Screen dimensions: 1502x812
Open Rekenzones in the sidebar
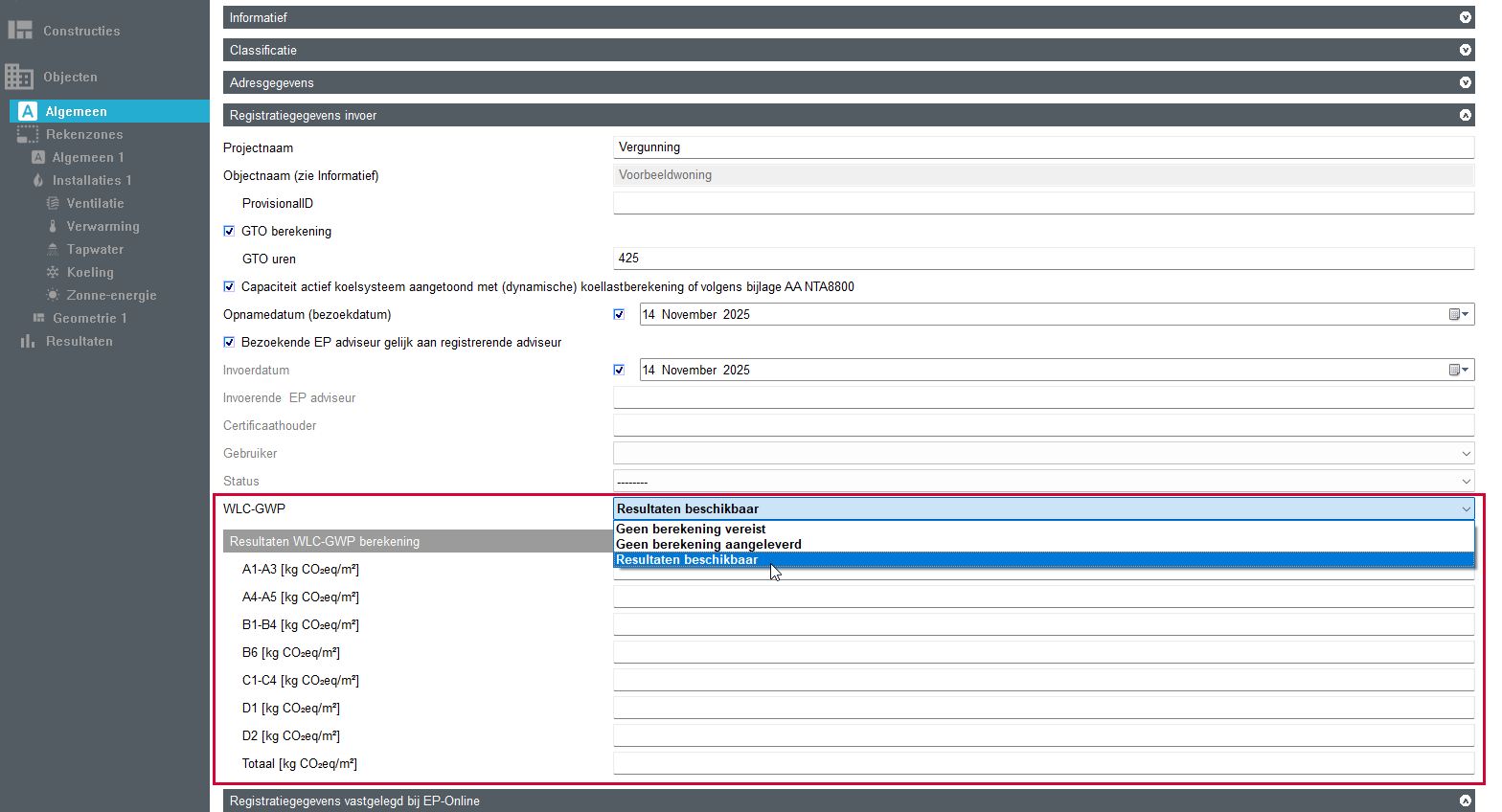tap(84, 134)
